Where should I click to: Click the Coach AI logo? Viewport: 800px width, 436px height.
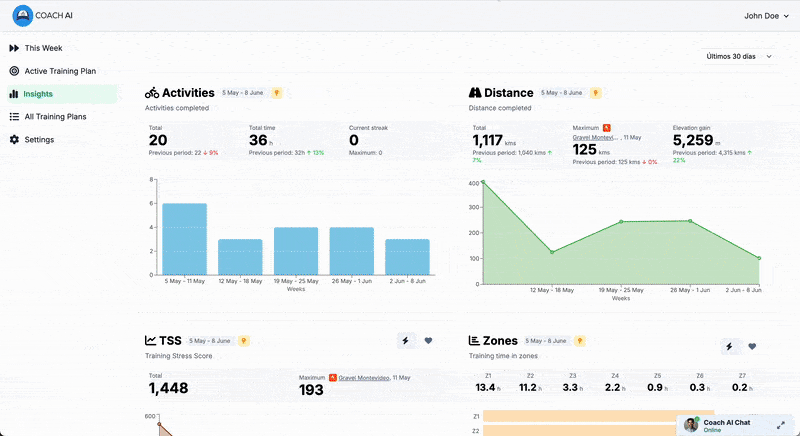click(23, 16)
